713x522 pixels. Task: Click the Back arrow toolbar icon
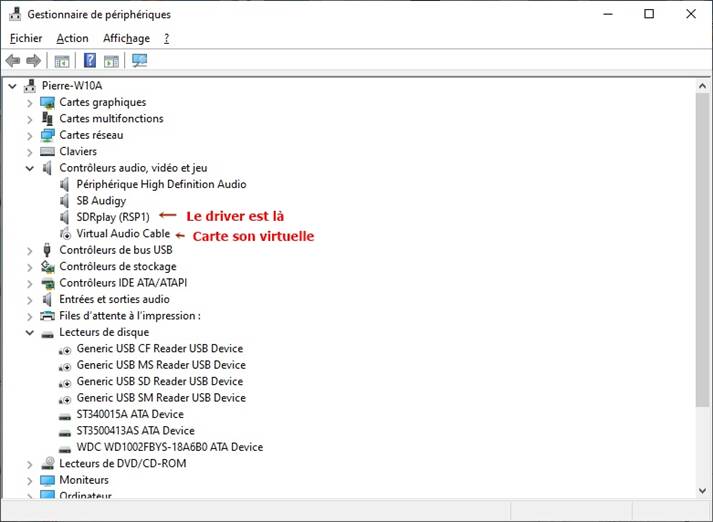click(x=13, y=60)
